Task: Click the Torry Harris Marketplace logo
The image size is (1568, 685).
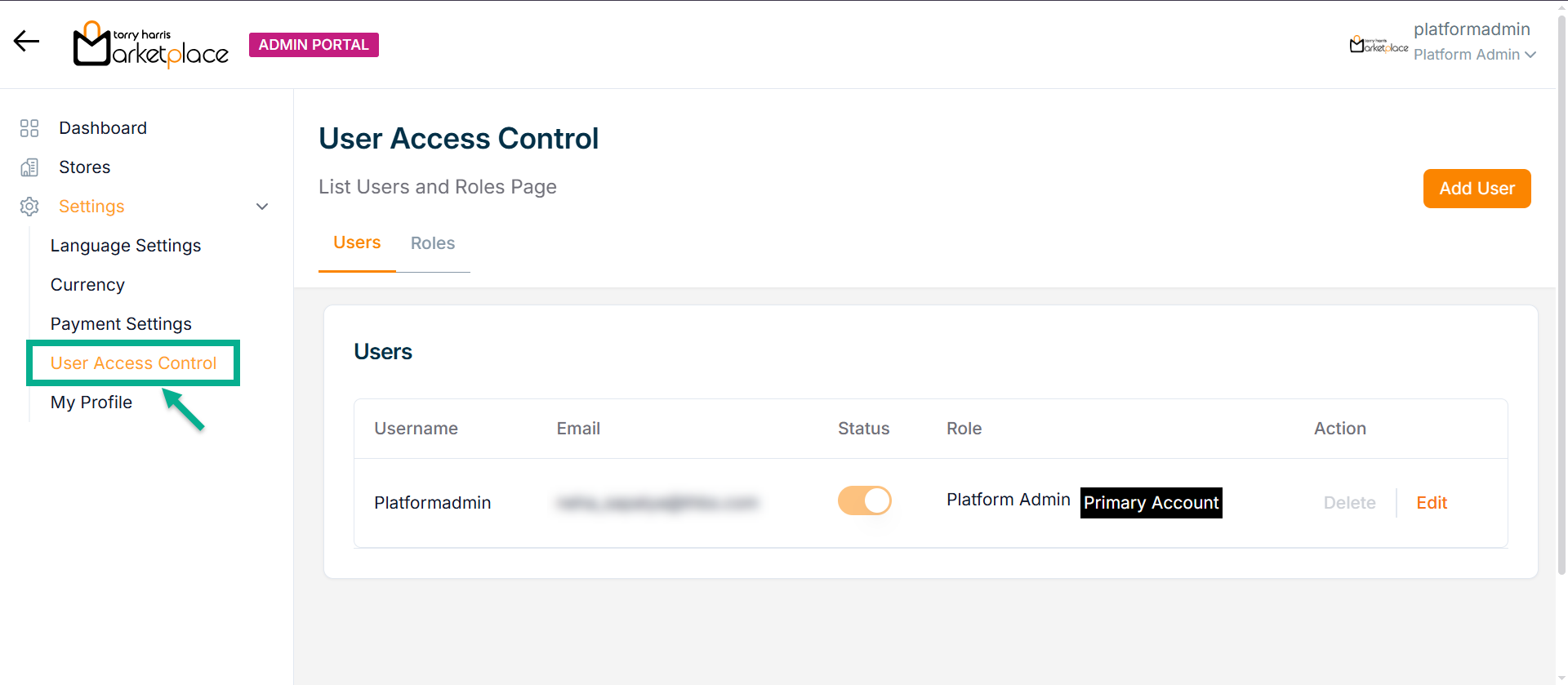Action: click(151, 45)
